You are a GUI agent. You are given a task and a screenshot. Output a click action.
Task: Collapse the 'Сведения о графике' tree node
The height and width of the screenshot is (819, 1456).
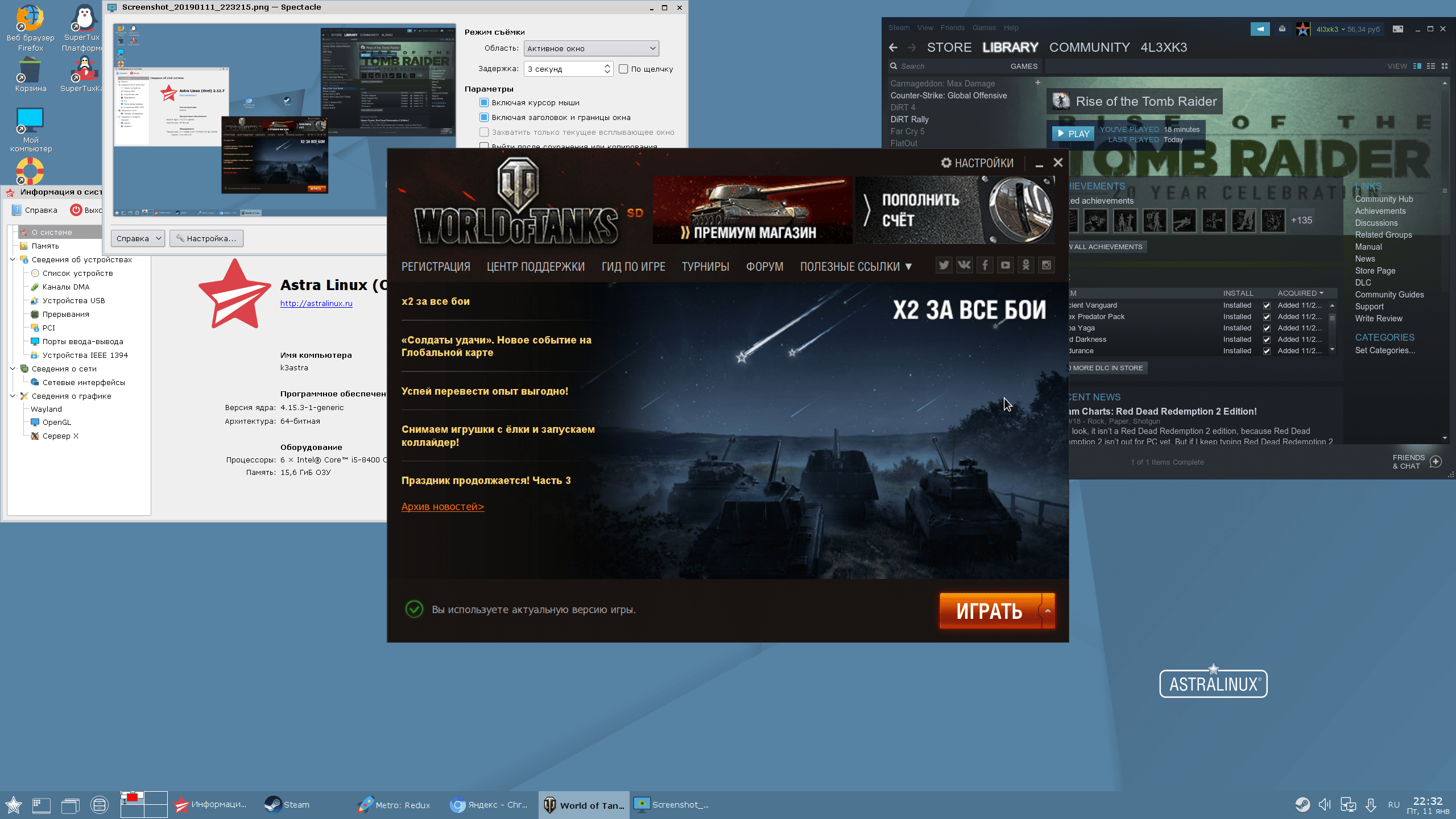pos(13,396)
